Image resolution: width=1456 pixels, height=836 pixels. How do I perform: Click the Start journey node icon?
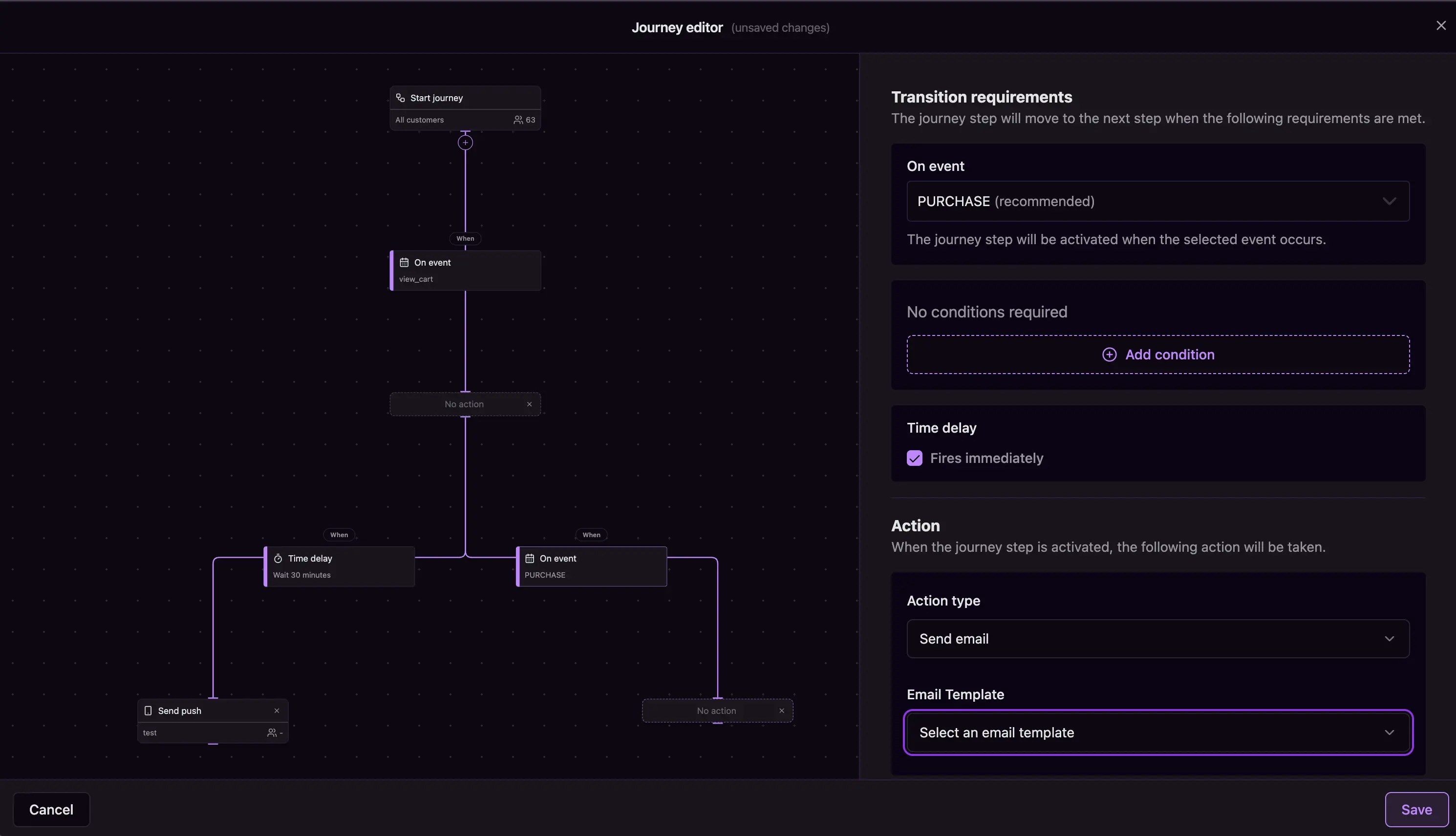point(400,98)
